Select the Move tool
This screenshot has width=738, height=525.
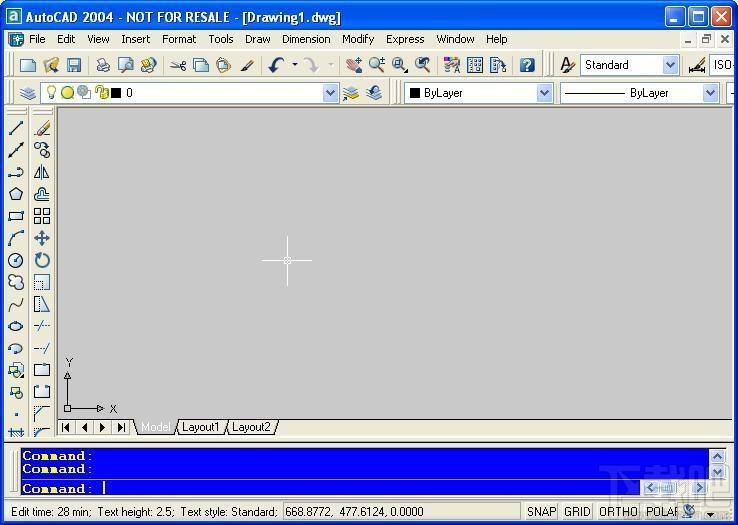click(x=42, y=238)
